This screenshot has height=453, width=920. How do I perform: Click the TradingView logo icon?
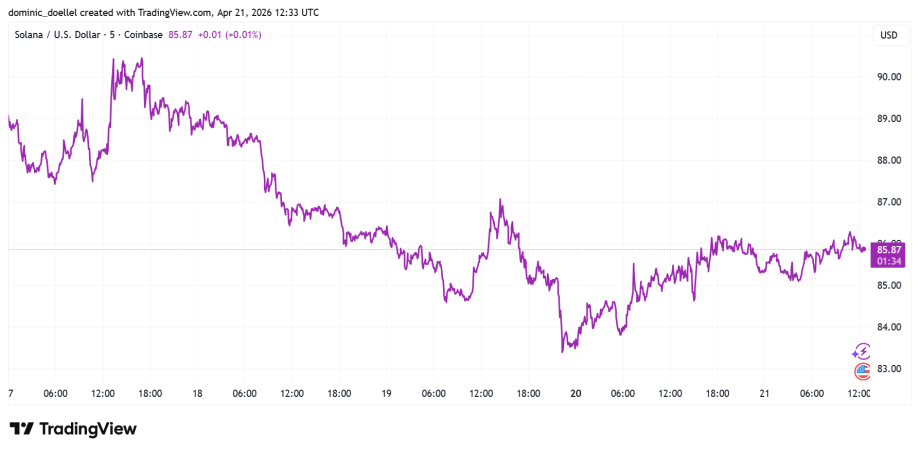click(21, 429)
